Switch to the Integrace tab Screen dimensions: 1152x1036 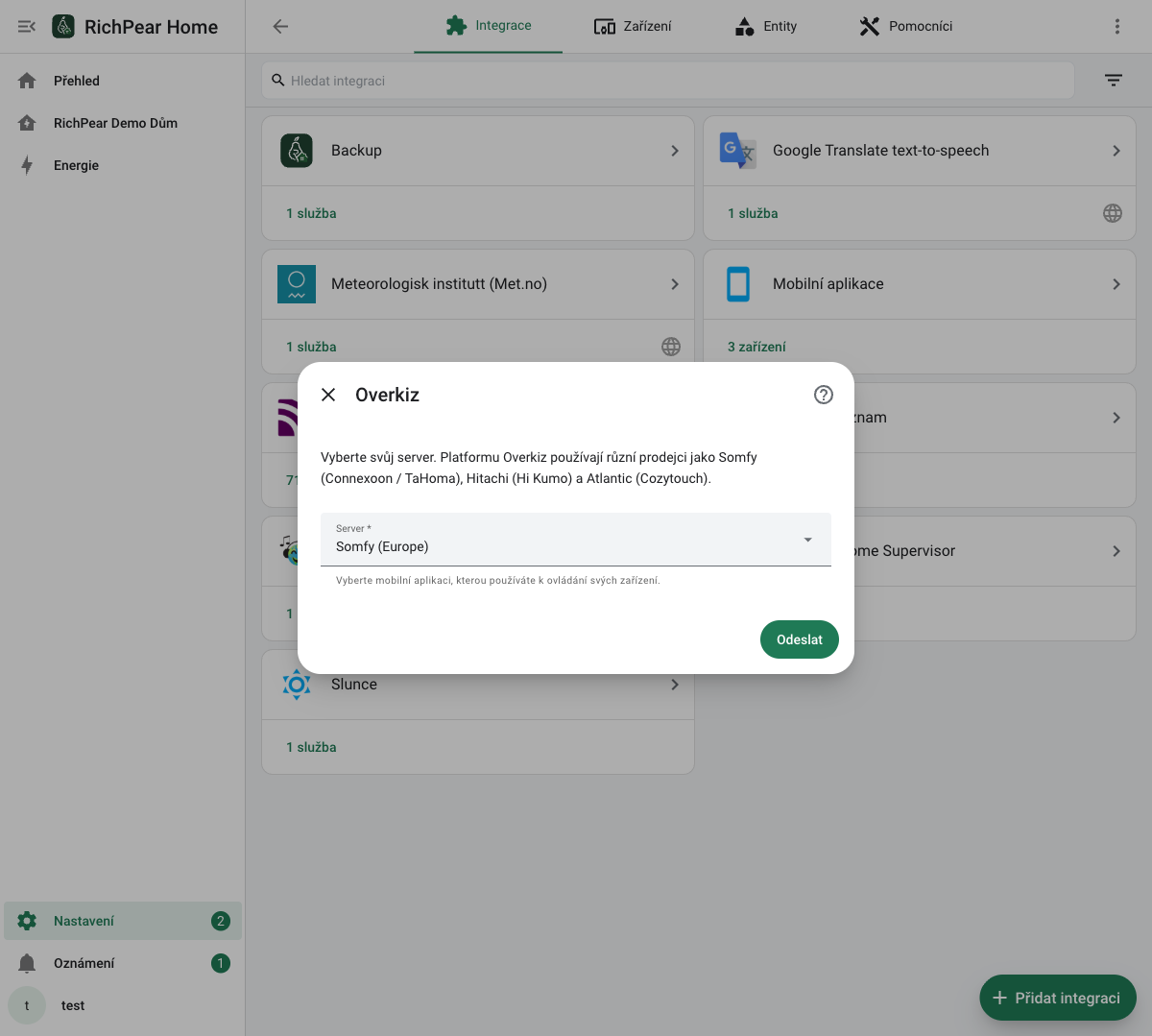tap(488, 26)
